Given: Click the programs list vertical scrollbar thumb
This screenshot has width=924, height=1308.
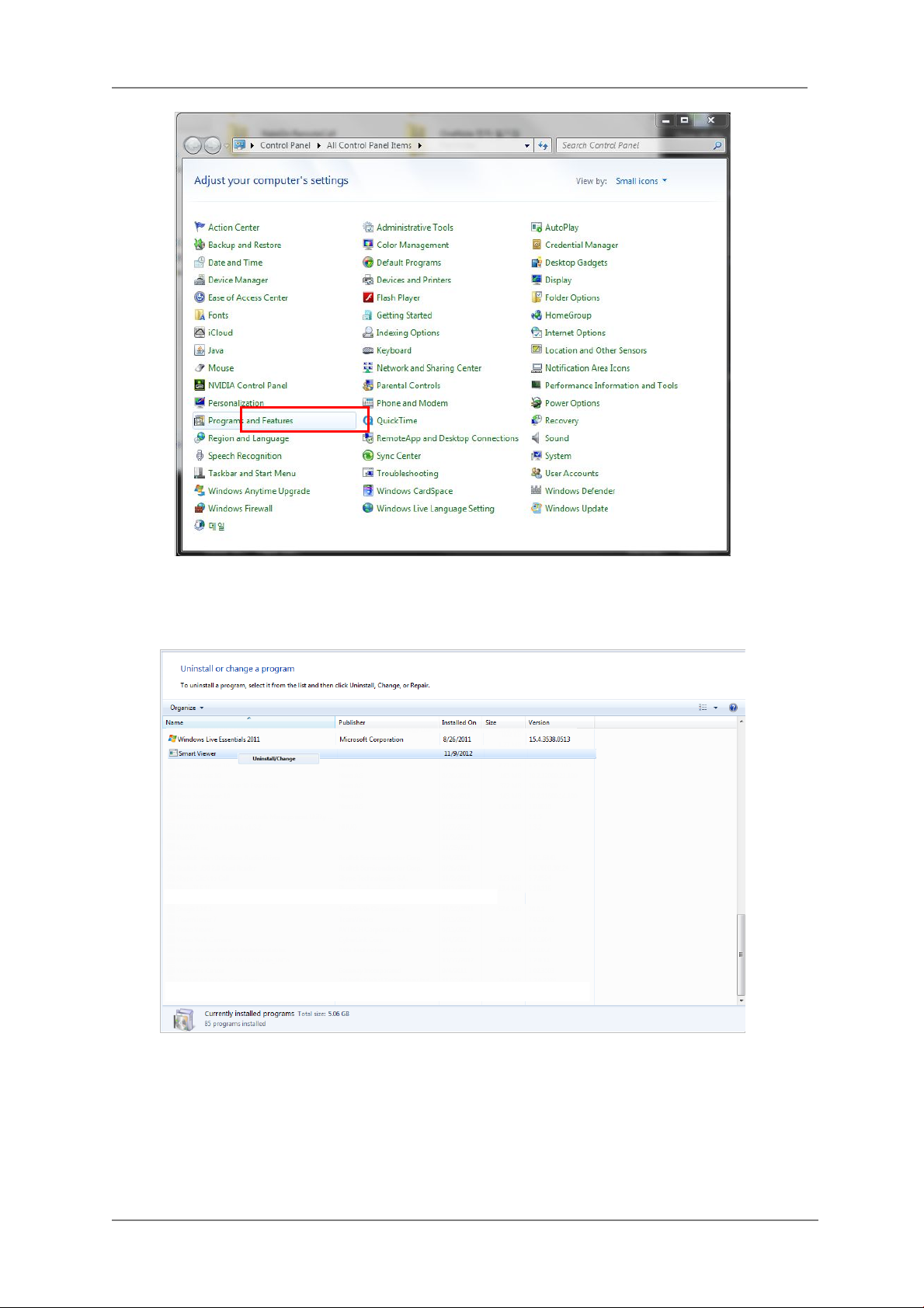Looking at the screenshot, I should pos(741,955).
